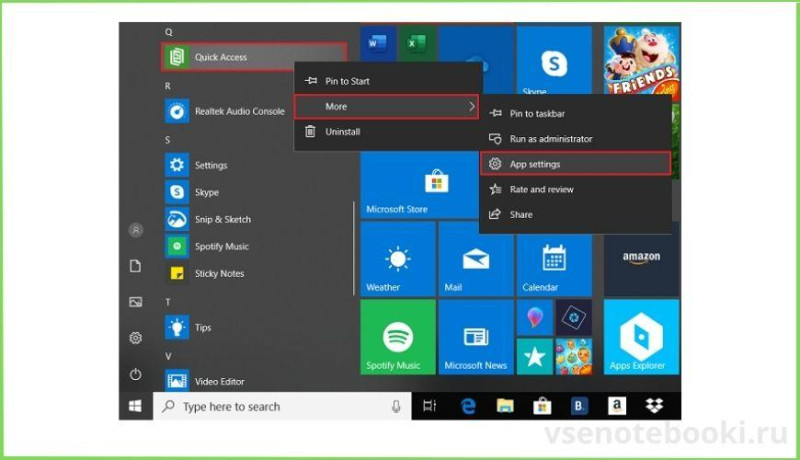
Task: Click Share in the submenu
Action: (x=576, y=215)
